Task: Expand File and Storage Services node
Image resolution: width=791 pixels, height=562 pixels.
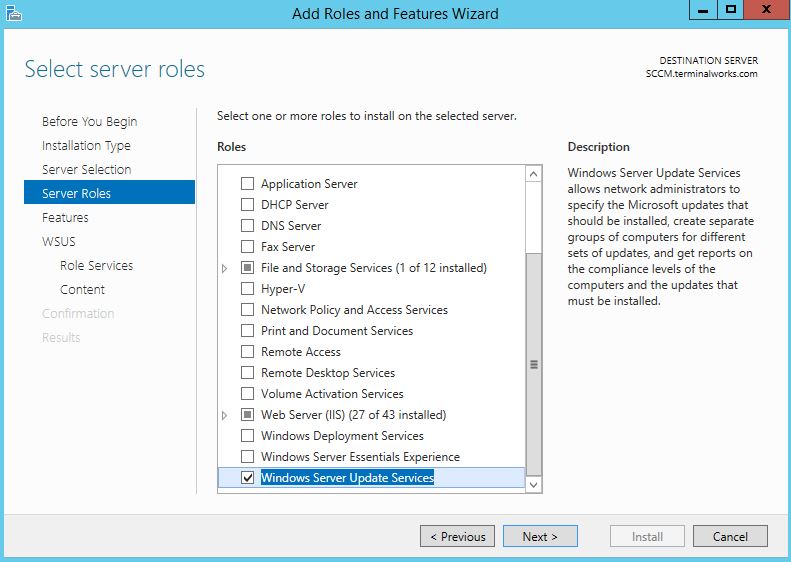Action: pos(225,269)
